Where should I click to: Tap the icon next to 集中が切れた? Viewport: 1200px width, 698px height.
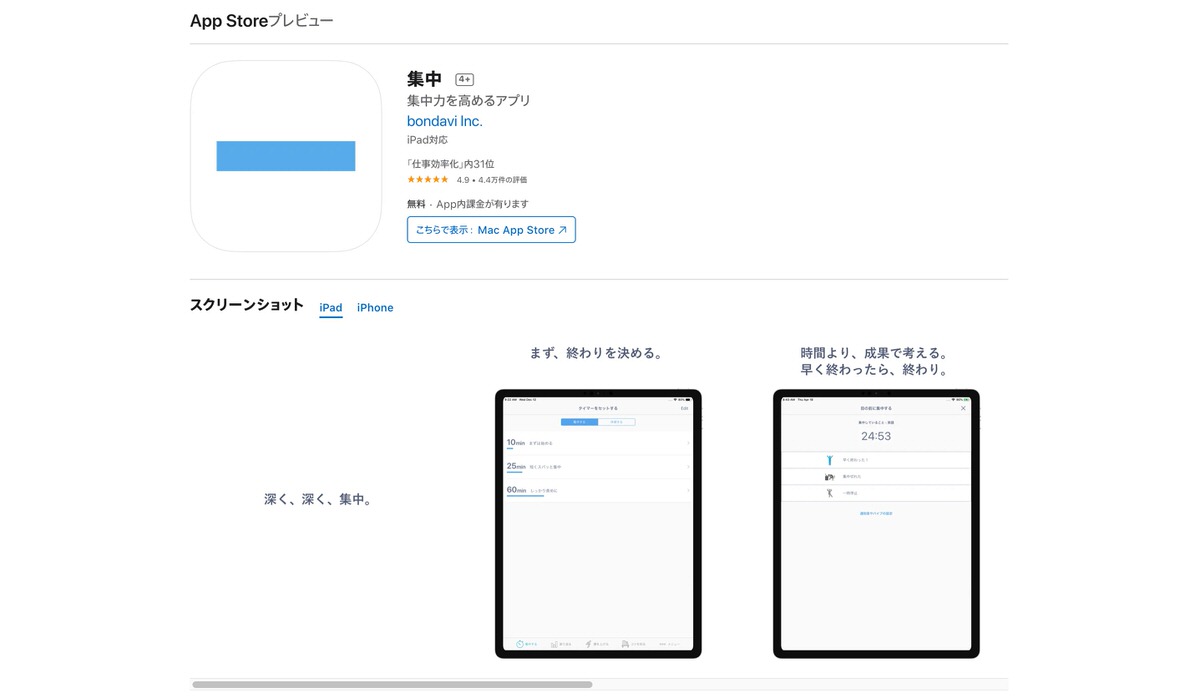pyautogui.click(x=830, y=476)
